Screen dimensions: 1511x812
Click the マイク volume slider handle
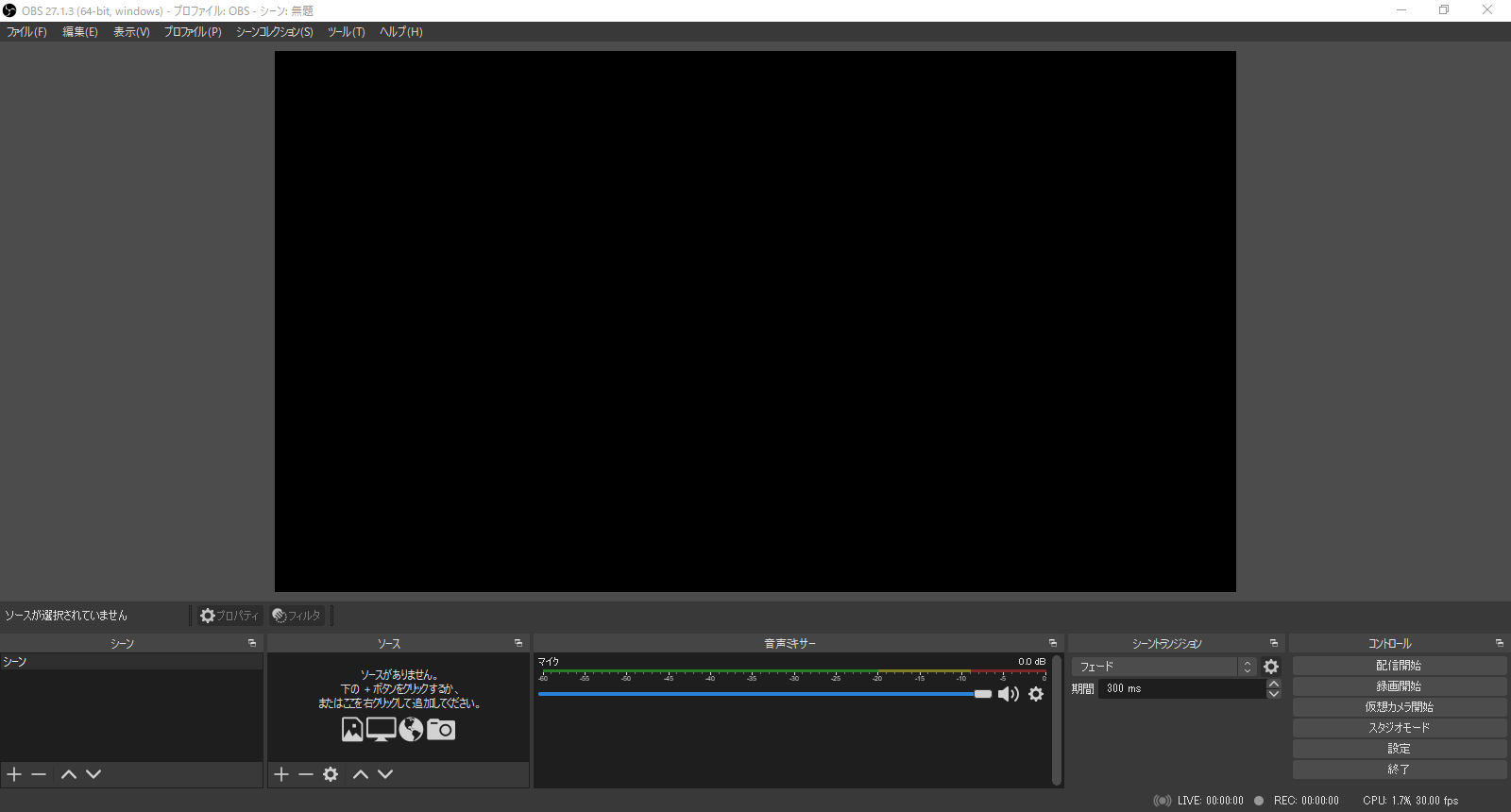pos(983,694)
